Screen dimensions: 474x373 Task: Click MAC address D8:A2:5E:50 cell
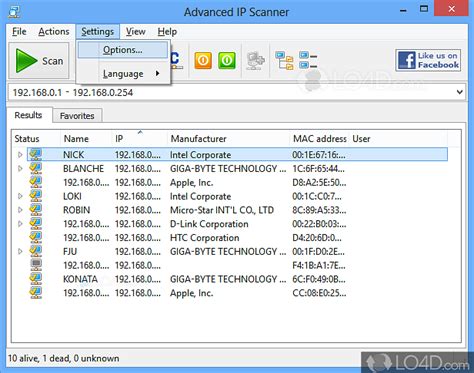click(x=319, y=183)
